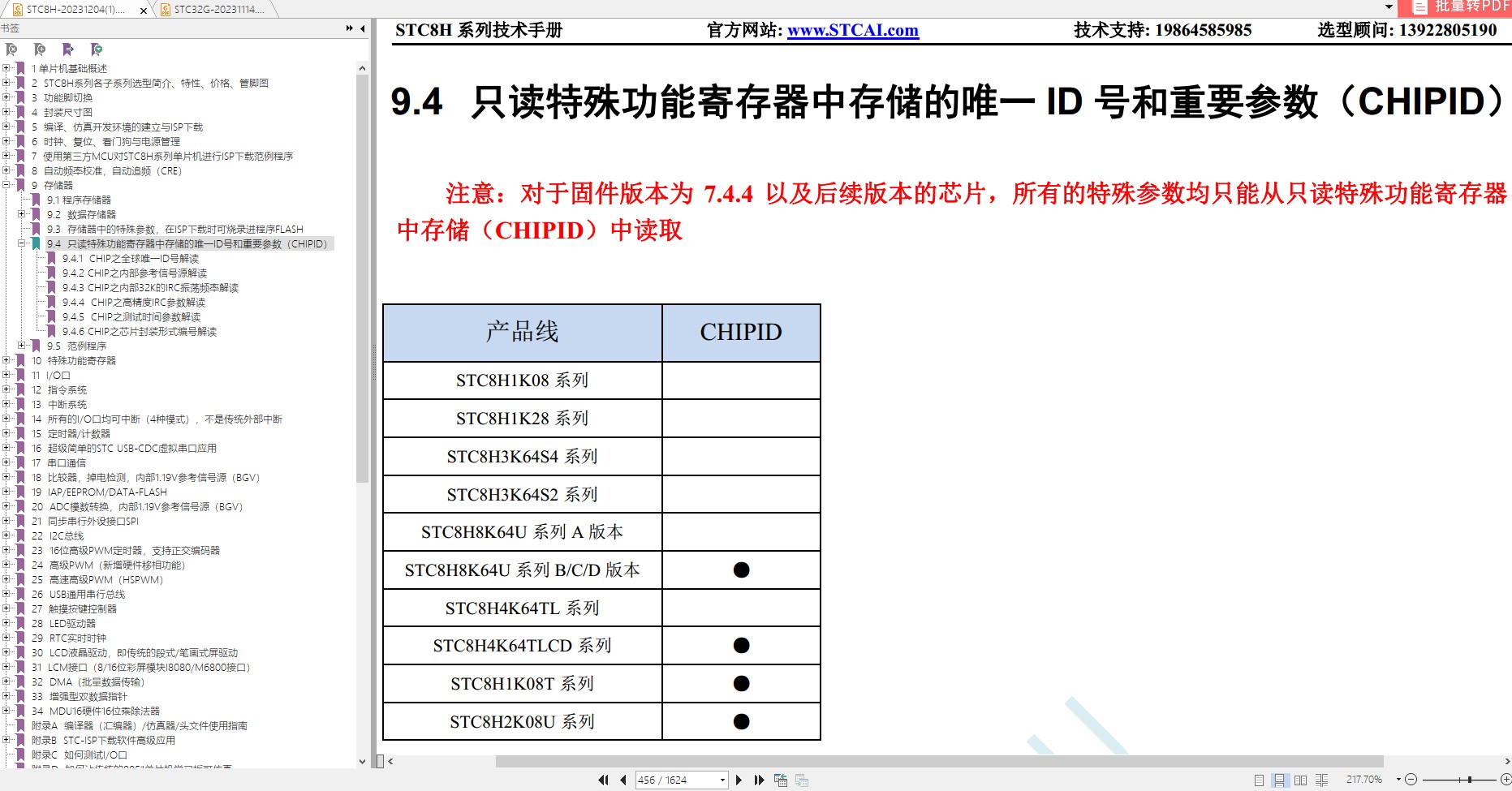Click the PDF icon on STC8H tab
Viewport: 1512px width, 791px height.
coord(17,10)
